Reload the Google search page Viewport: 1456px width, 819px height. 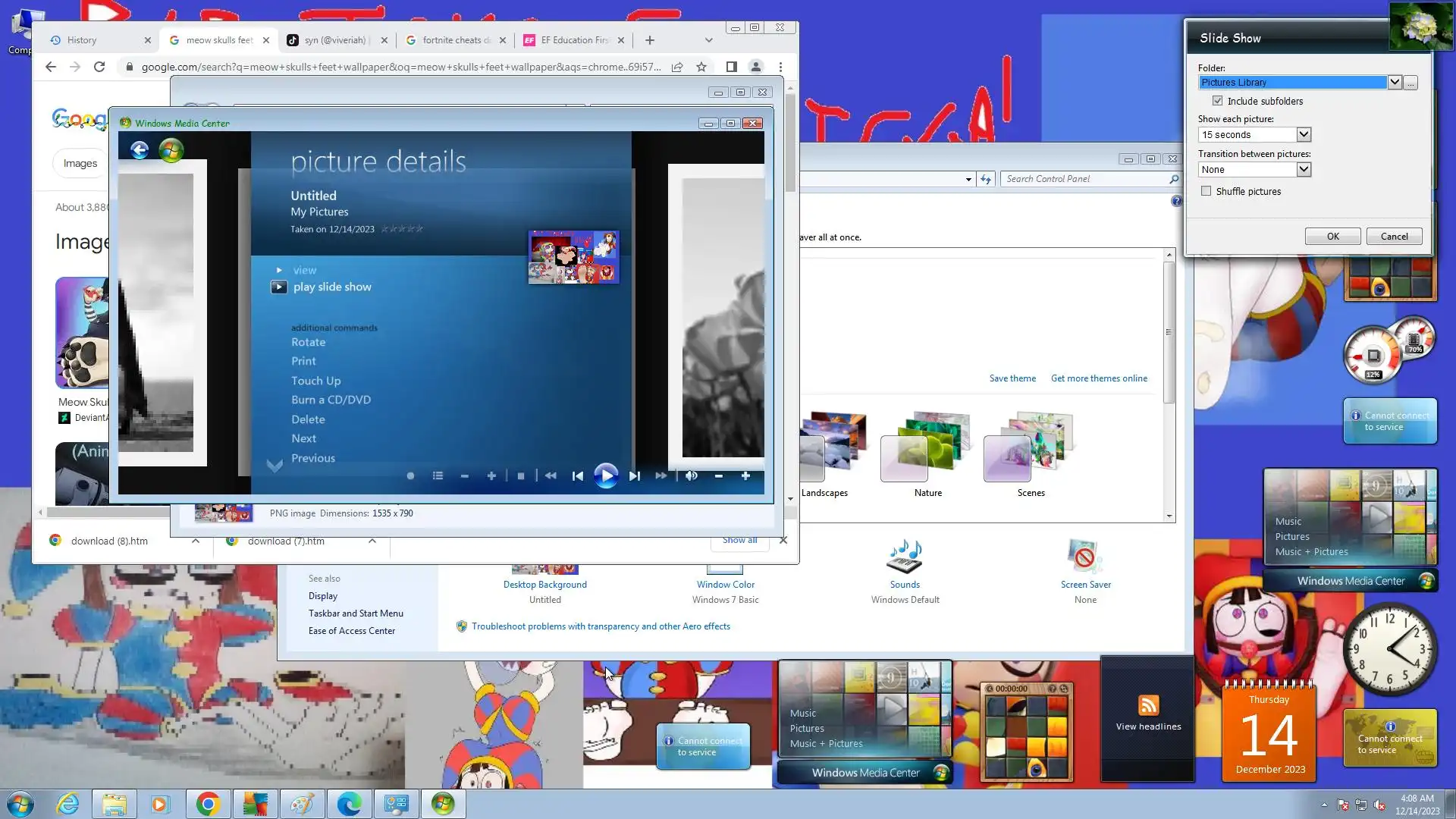coord(99,67)
